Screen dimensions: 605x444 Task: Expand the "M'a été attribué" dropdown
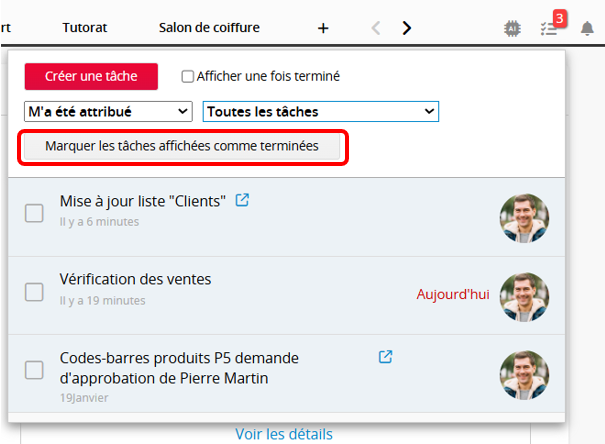(x=108, y=111)
